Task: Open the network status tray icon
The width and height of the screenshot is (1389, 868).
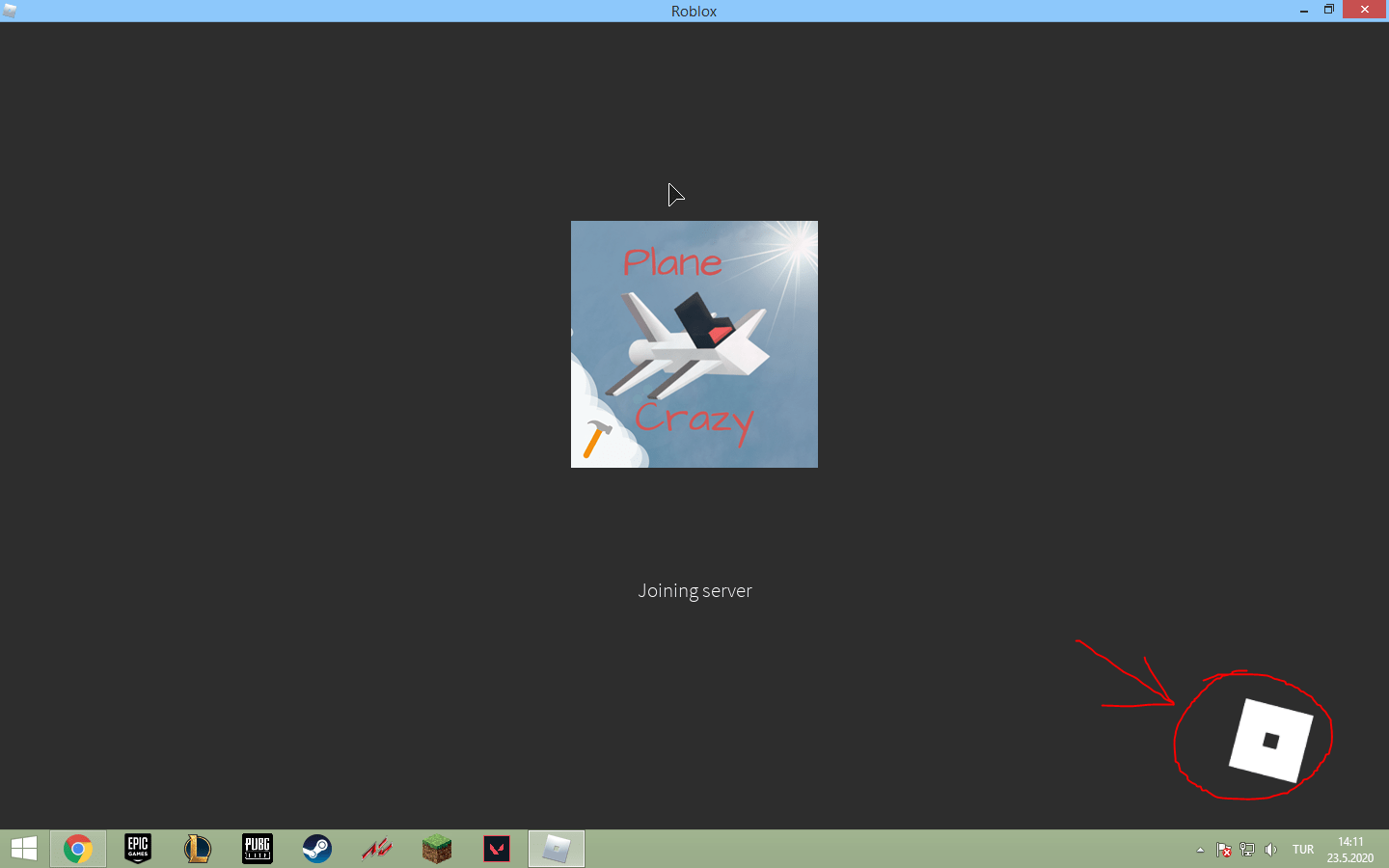Action: click(x=1247, y=850)
